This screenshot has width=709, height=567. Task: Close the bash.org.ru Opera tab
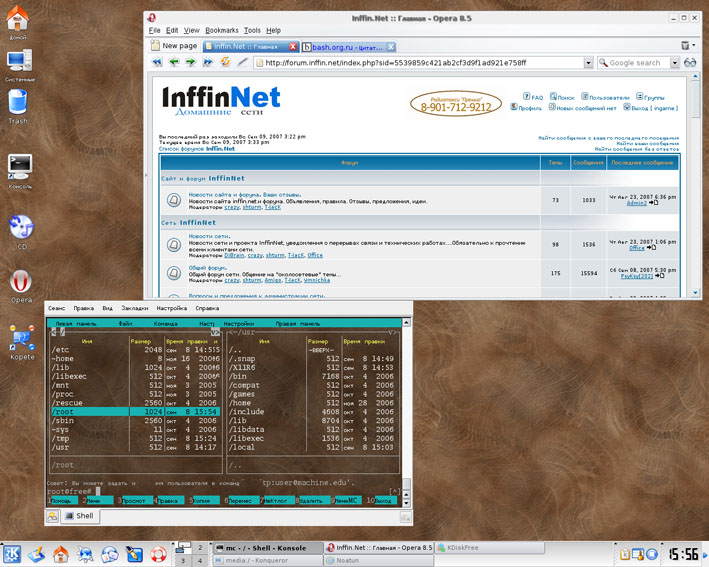391,47
